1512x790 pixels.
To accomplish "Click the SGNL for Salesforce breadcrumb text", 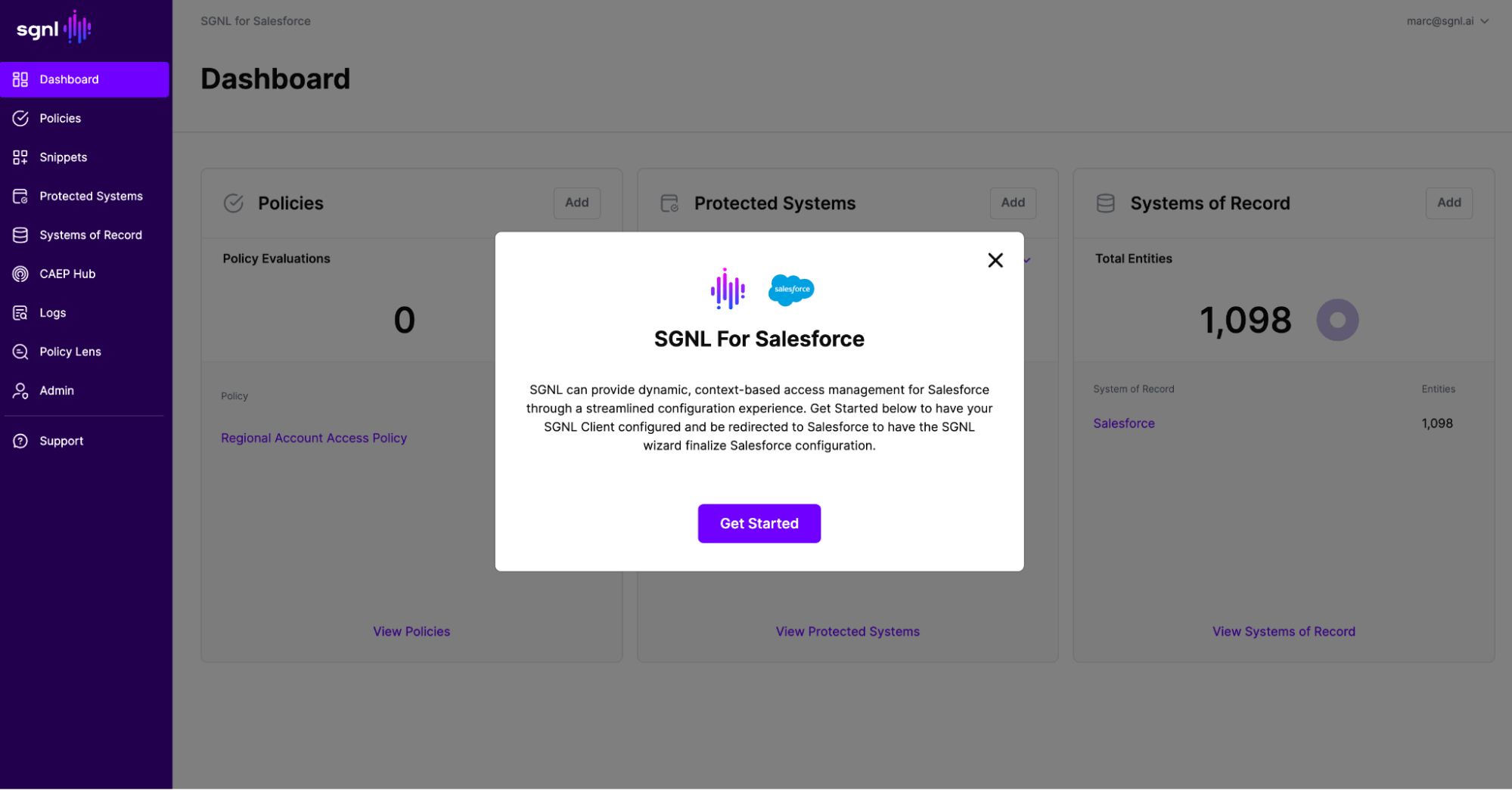I will tap(256, 21).
